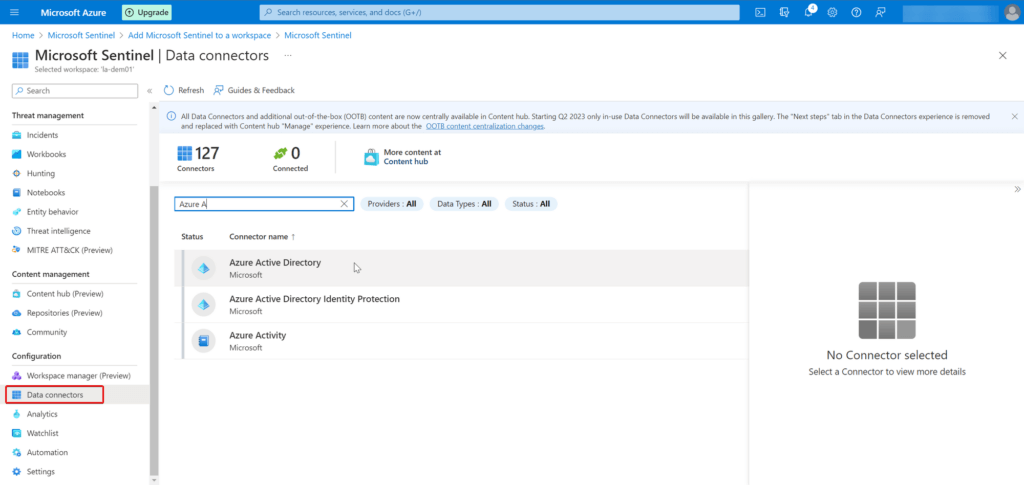This screenshot has width=1024, height=485.
Task: Clear the connector search text with X
Action: (344, 204)
